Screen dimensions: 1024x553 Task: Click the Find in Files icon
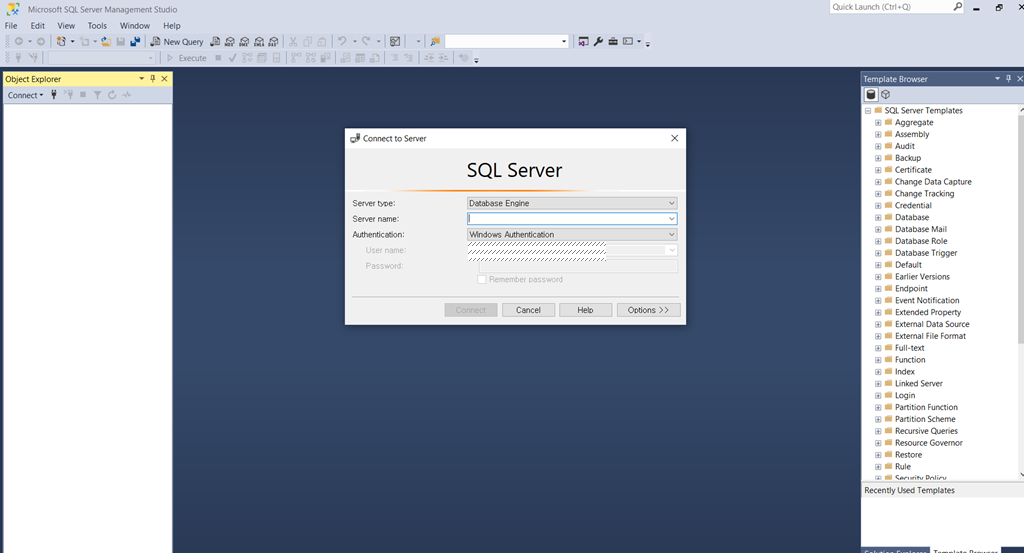pos(435,41)
